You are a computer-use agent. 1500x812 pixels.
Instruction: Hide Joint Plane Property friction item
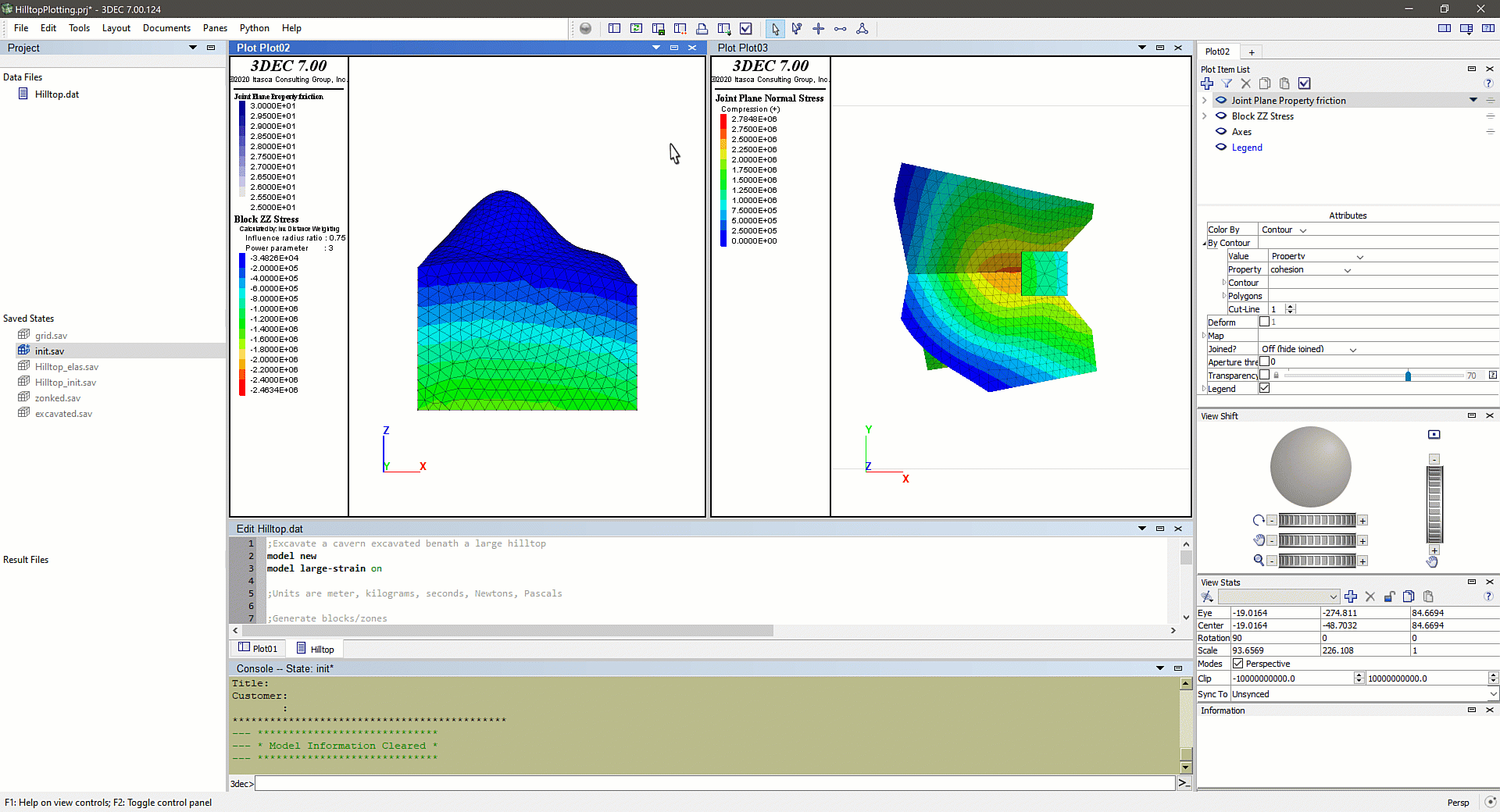(1221, 100)
